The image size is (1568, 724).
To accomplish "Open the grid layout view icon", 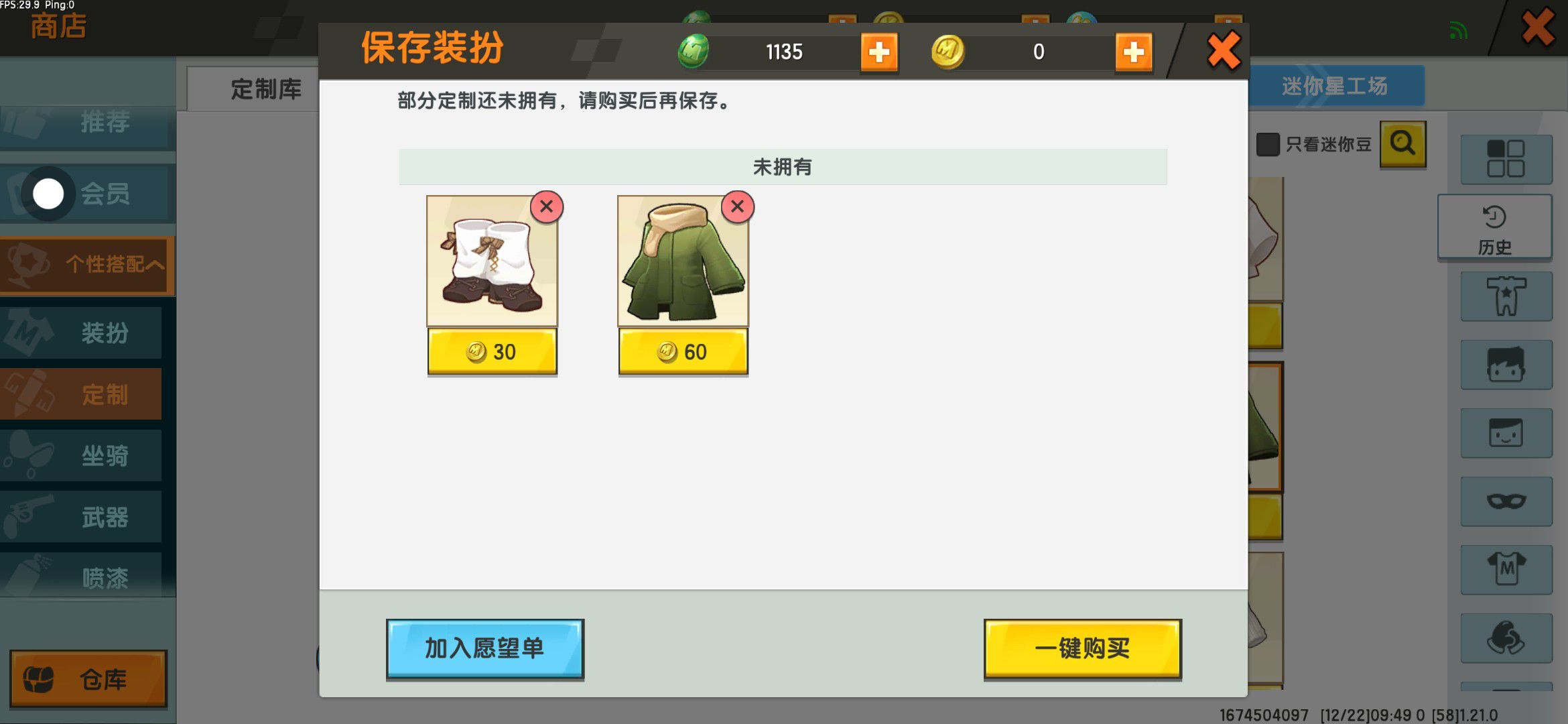I will [1506, 159].
